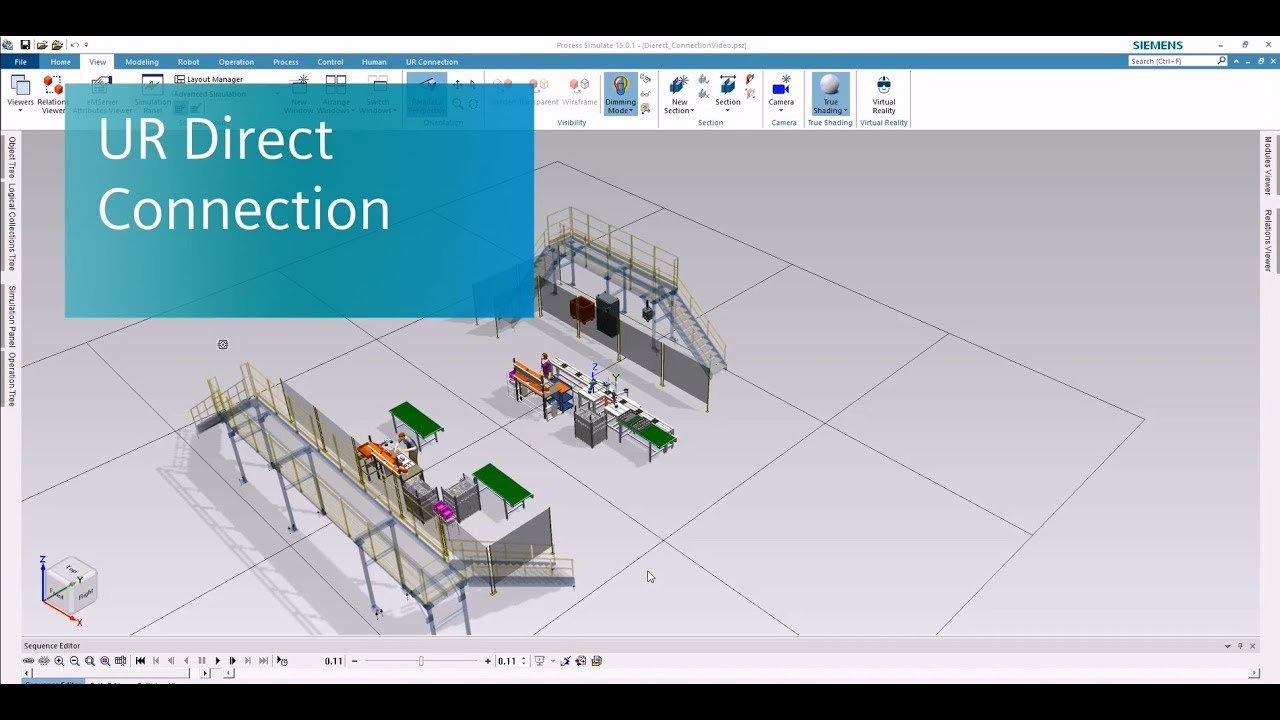Step simulation forward one step
Image resolution: width=1280 pixels, height=720 pixels.
233,661
